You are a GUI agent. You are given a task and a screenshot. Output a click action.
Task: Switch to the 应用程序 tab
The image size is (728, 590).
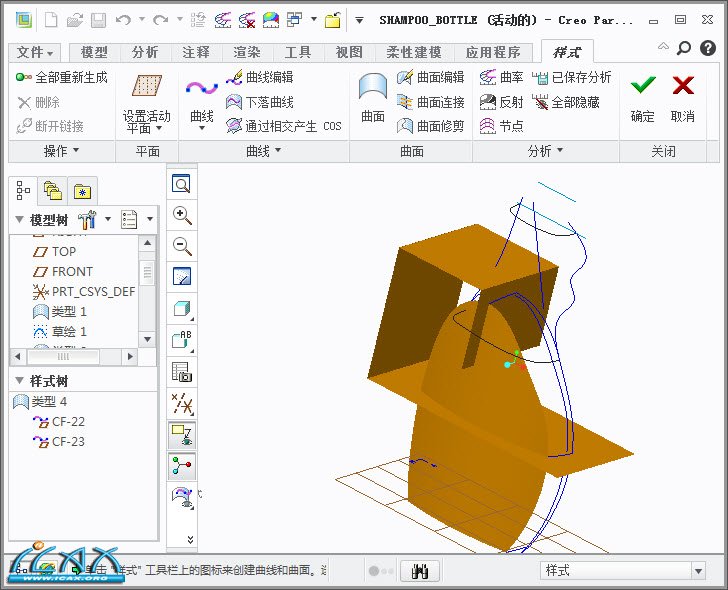pyautogui.click(x=493, y=52)
